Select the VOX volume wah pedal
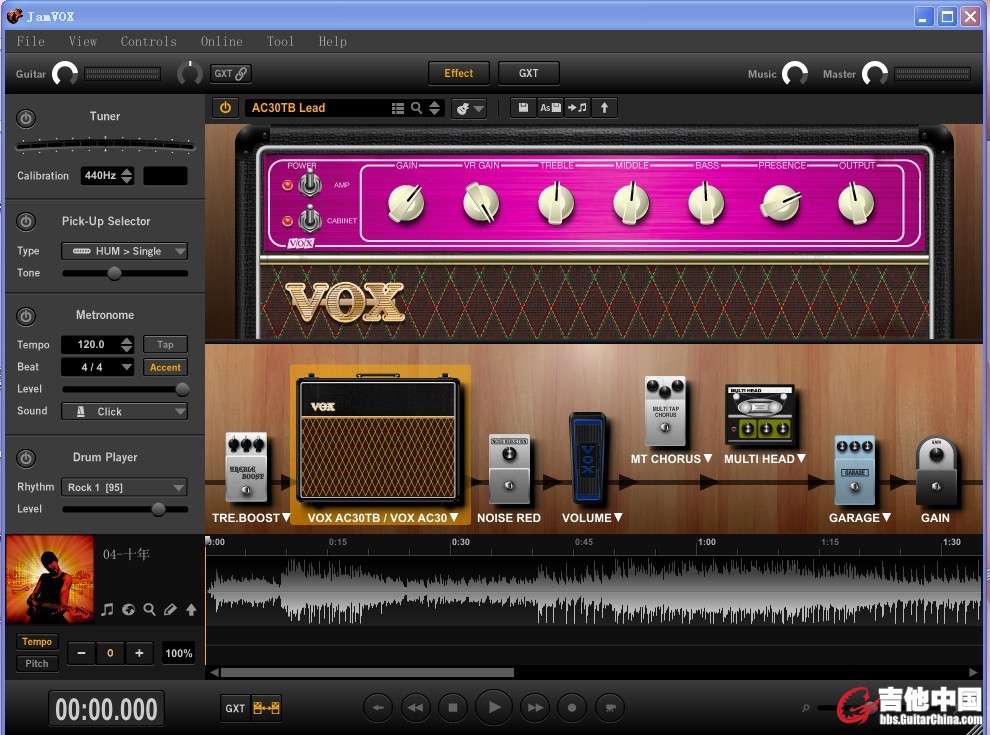This screenshot has width=990, height=735. click(x=587, y=460)
